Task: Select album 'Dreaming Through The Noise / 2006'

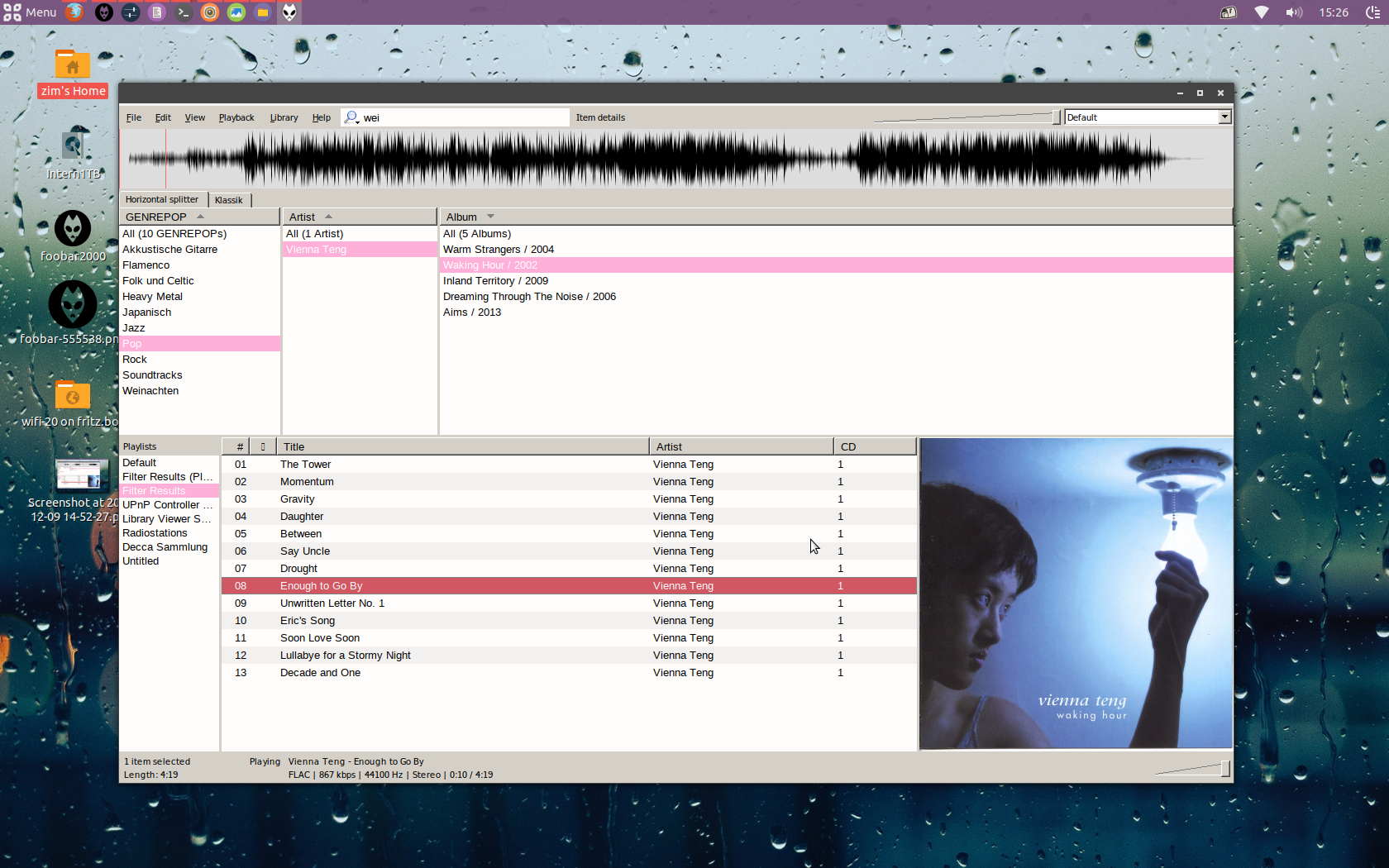Action: coord(835,297)
